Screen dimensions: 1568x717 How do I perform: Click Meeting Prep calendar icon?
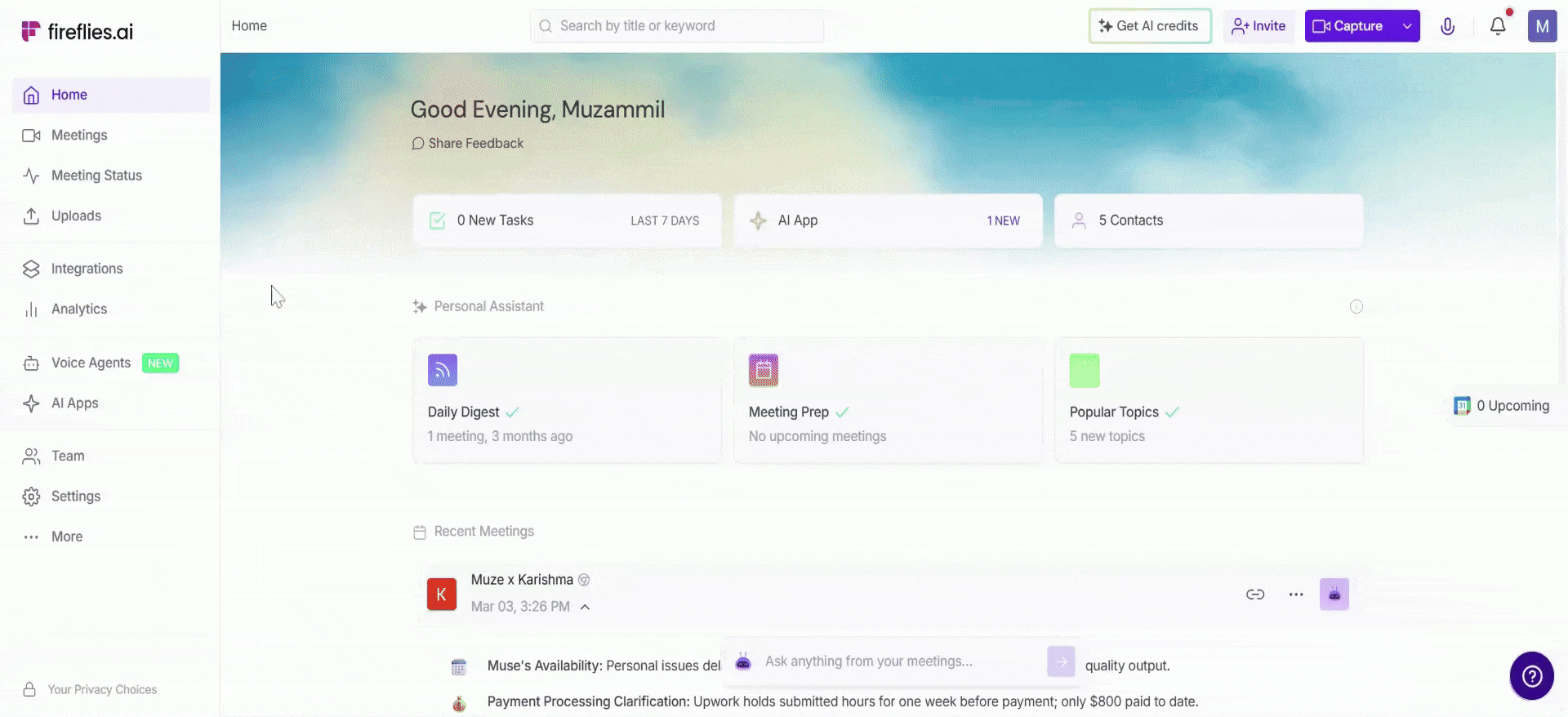click(764, 370)
